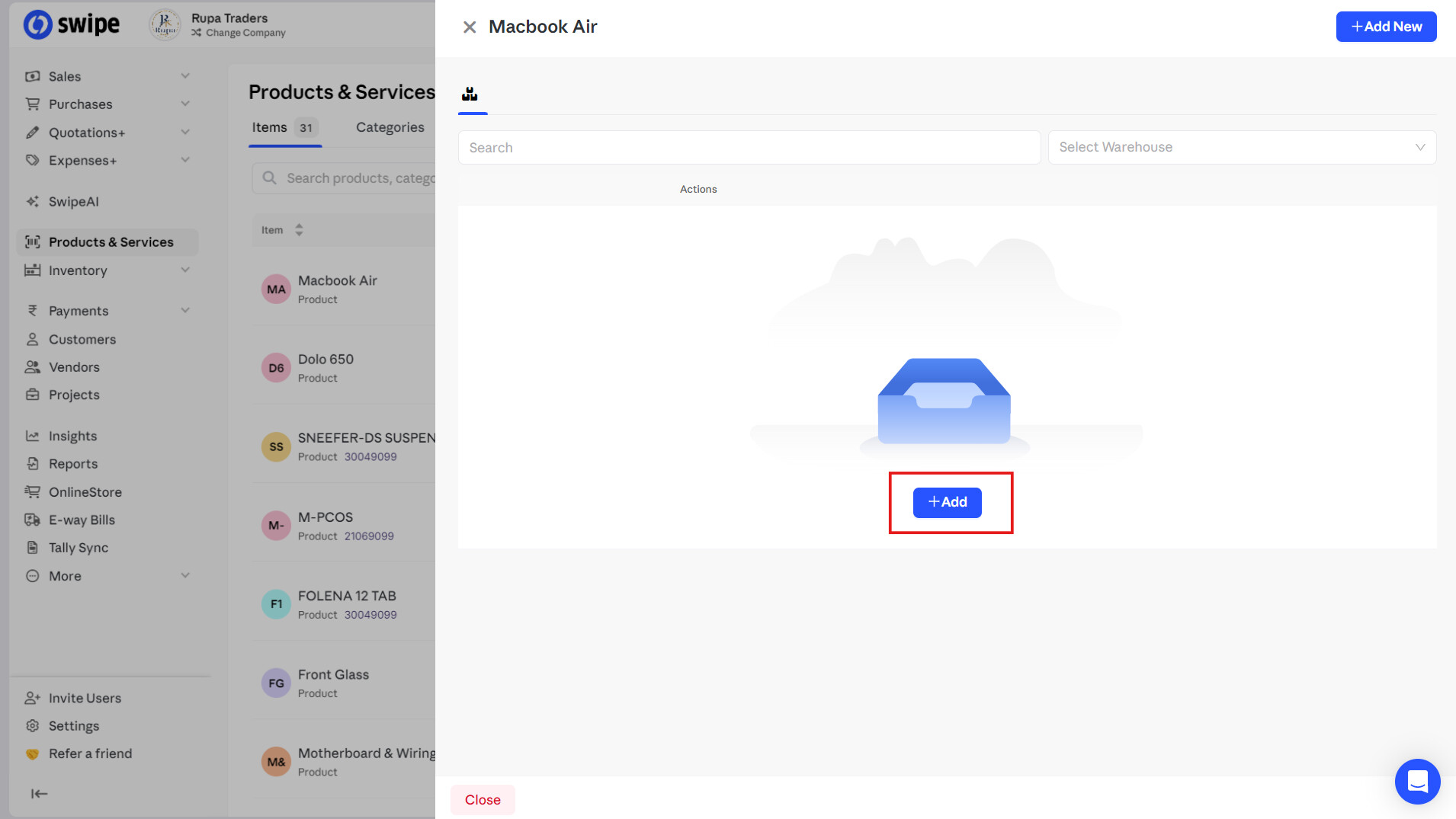This screenshot has width=1456, height=819.
Task: Select the Macbook Air product row
Action: tap(344, 289)
